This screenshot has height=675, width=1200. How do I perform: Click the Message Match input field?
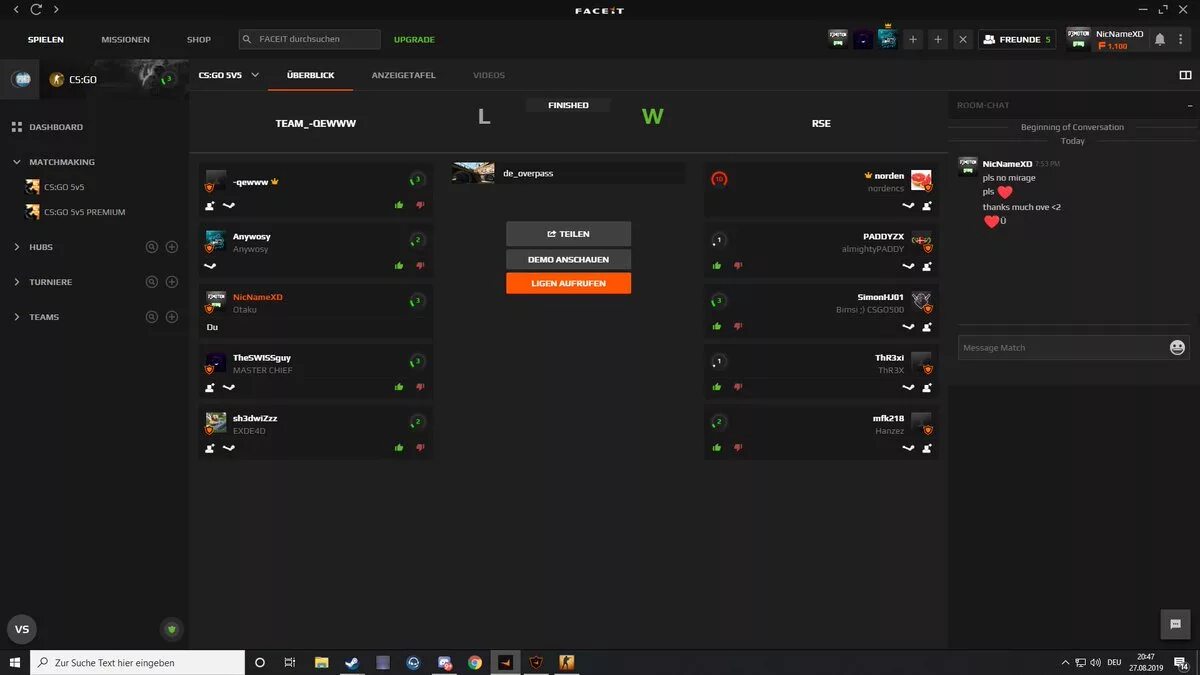pyautogui.click(x=1062, y=347)
